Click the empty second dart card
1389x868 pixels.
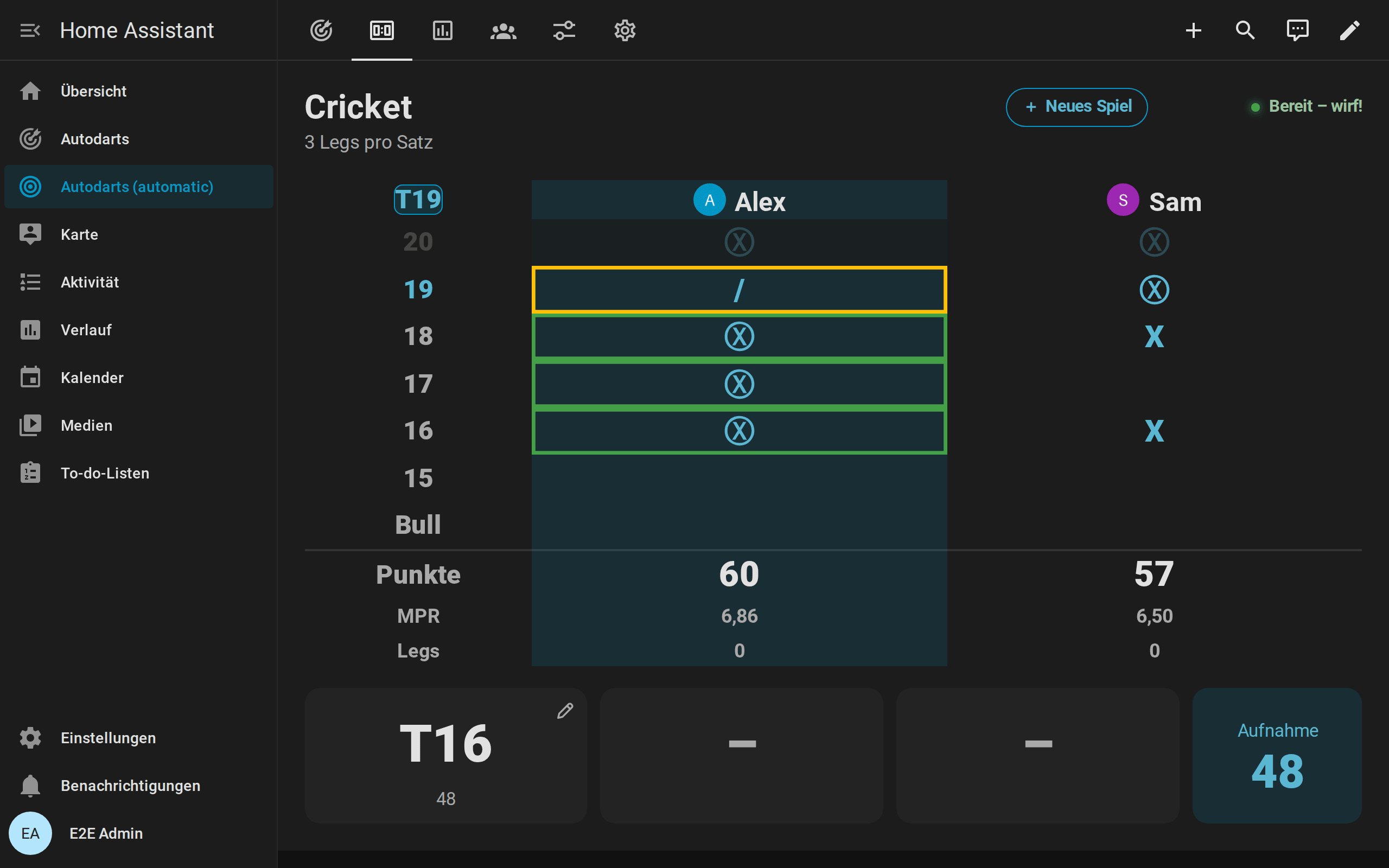pos(742,756)
